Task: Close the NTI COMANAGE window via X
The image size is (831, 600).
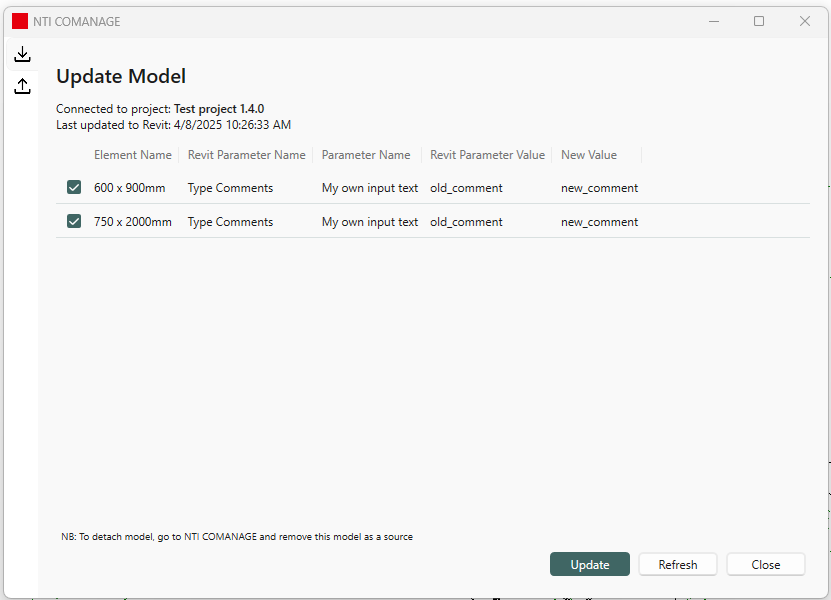Action: coord(805,21)
